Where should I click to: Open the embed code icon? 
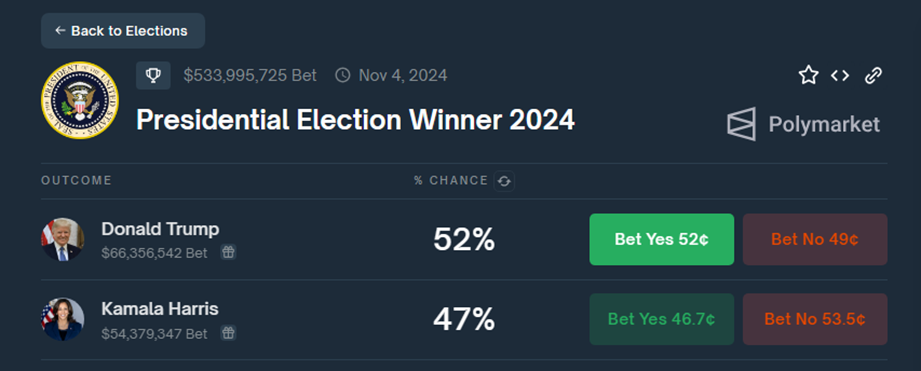coord(840,75)
